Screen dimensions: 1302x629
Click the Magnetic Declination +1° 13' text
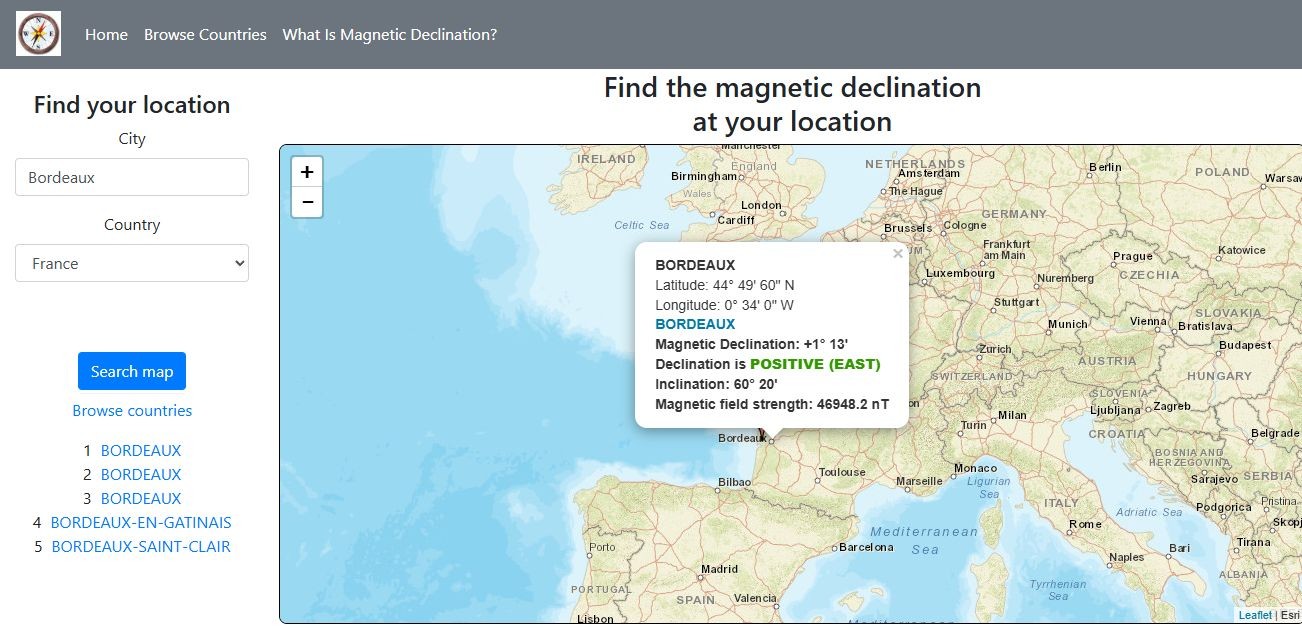[x=752, y=344]
